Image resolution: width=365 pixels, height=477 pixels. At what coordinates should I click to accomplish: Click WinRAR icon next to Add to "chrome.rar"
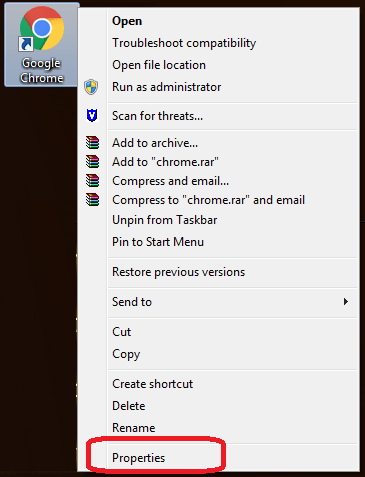(92, 162)
